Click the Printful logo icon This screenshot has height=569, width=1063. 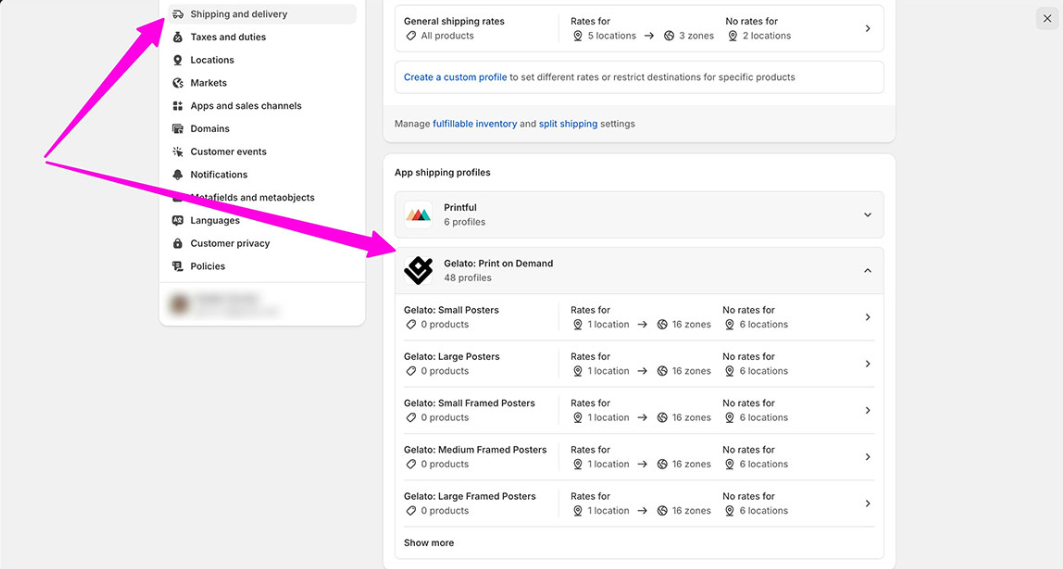click(418, 215)
